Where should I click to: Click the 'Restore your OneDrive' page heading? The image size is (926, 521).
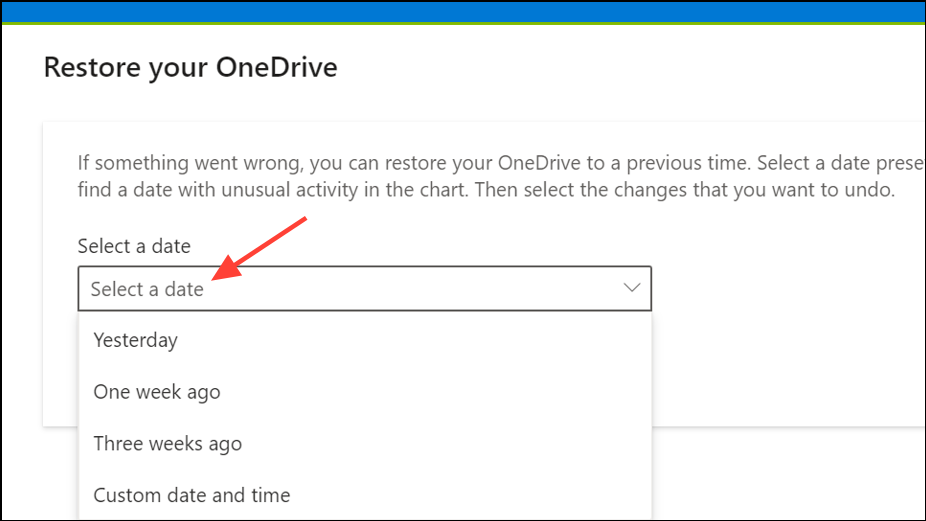pos(191,67)
